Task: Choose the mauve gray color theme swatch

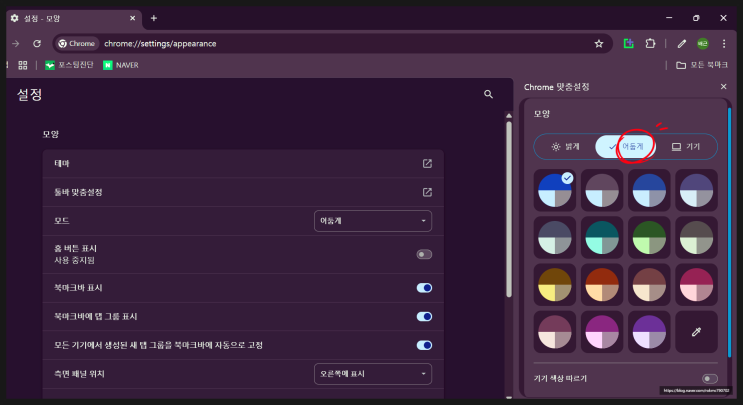Action: tap(602, 190)
